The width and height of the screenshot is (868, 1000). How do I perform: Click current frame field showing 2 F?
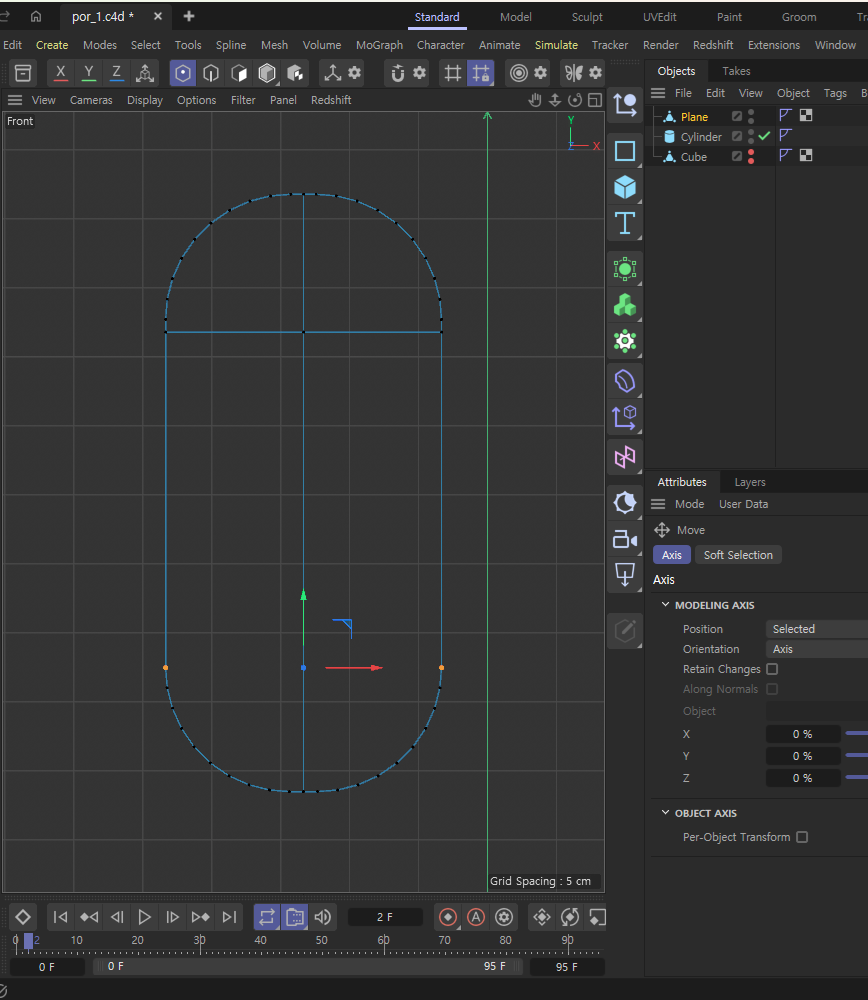point(385,917)
